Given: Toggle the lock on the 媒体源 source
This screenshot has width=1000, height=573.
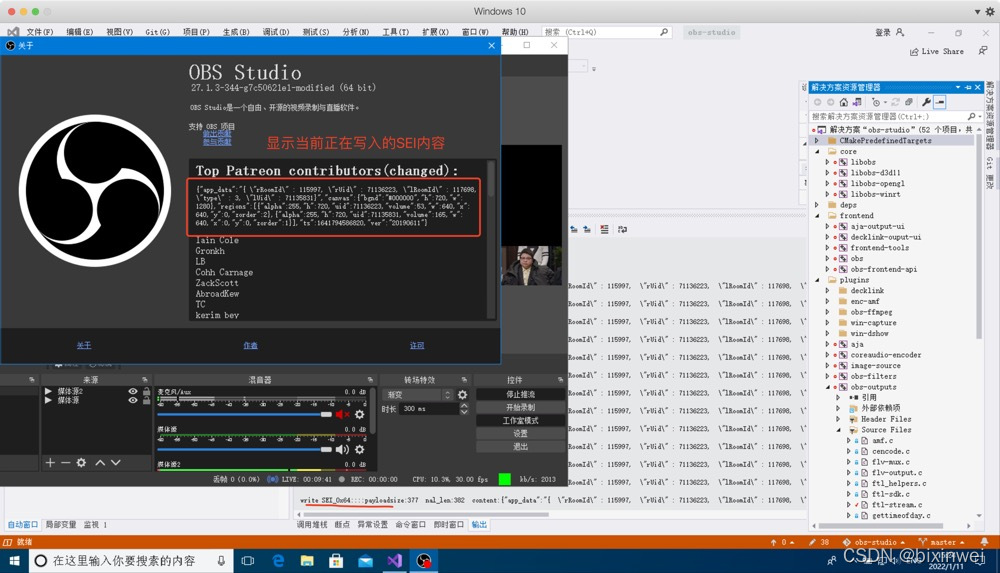Looking at the screenshot, I should coord(147,401).
